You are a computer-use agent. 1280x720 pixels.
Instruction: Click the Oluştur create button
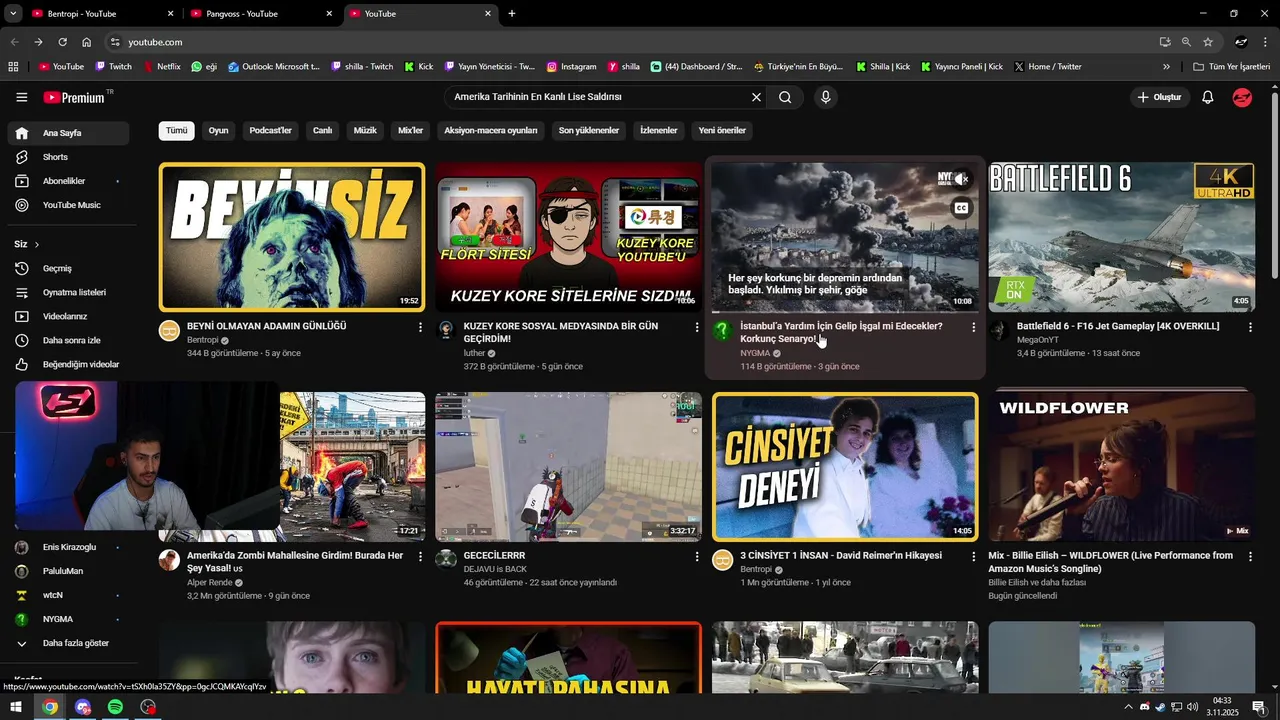point(1160,97)
